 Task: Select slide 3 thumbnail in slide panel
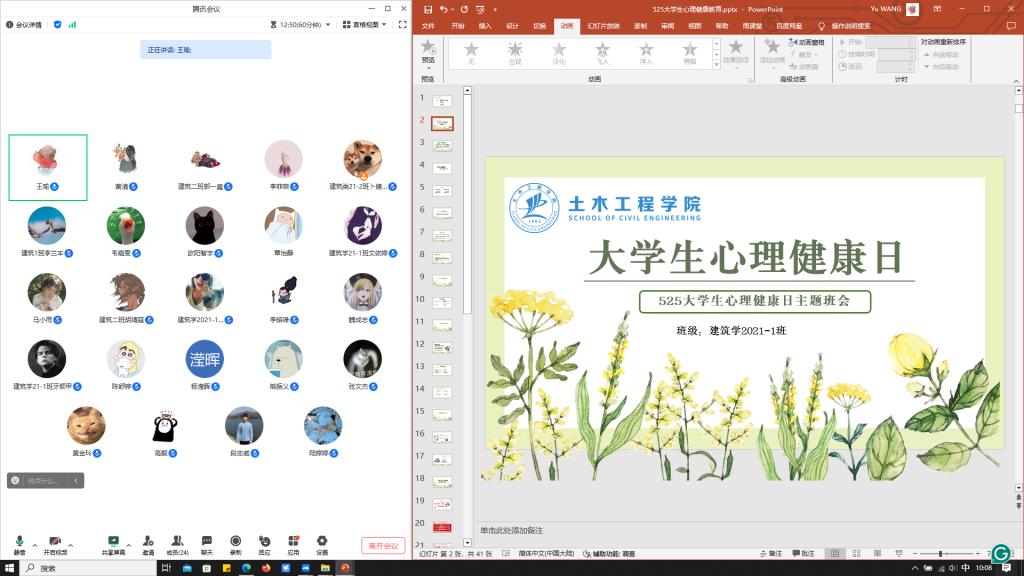coord(441,145)
